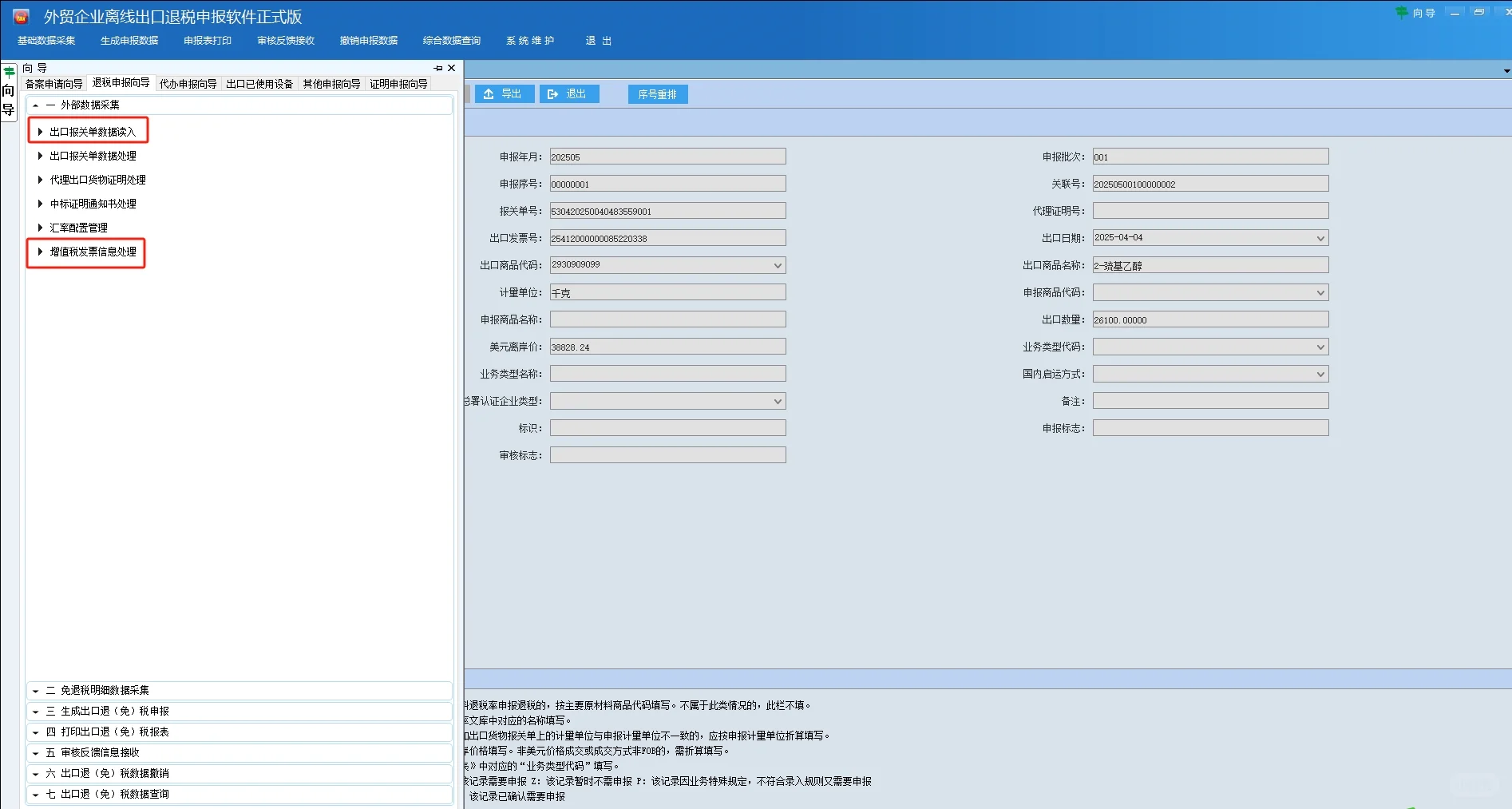Open 综合数据查询 menu
Screen dimensions: 1512x809
452,41
